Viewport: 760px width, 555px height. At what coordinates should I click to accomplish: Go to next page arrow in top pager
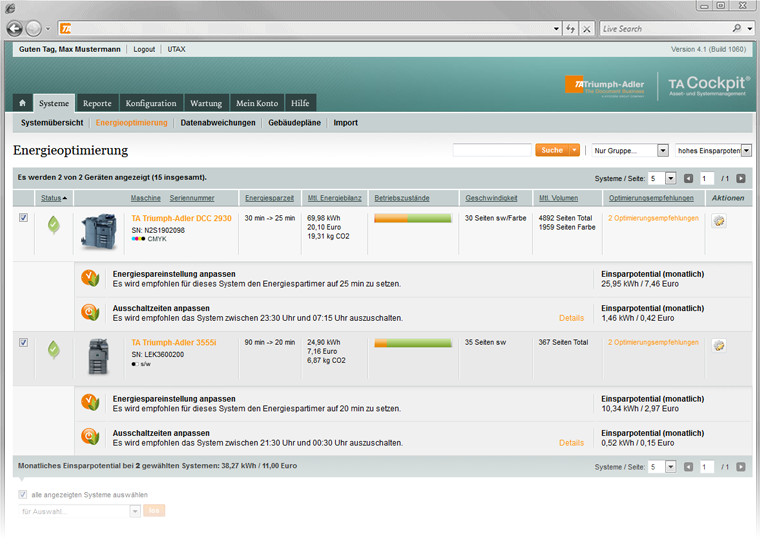[741, 178]
